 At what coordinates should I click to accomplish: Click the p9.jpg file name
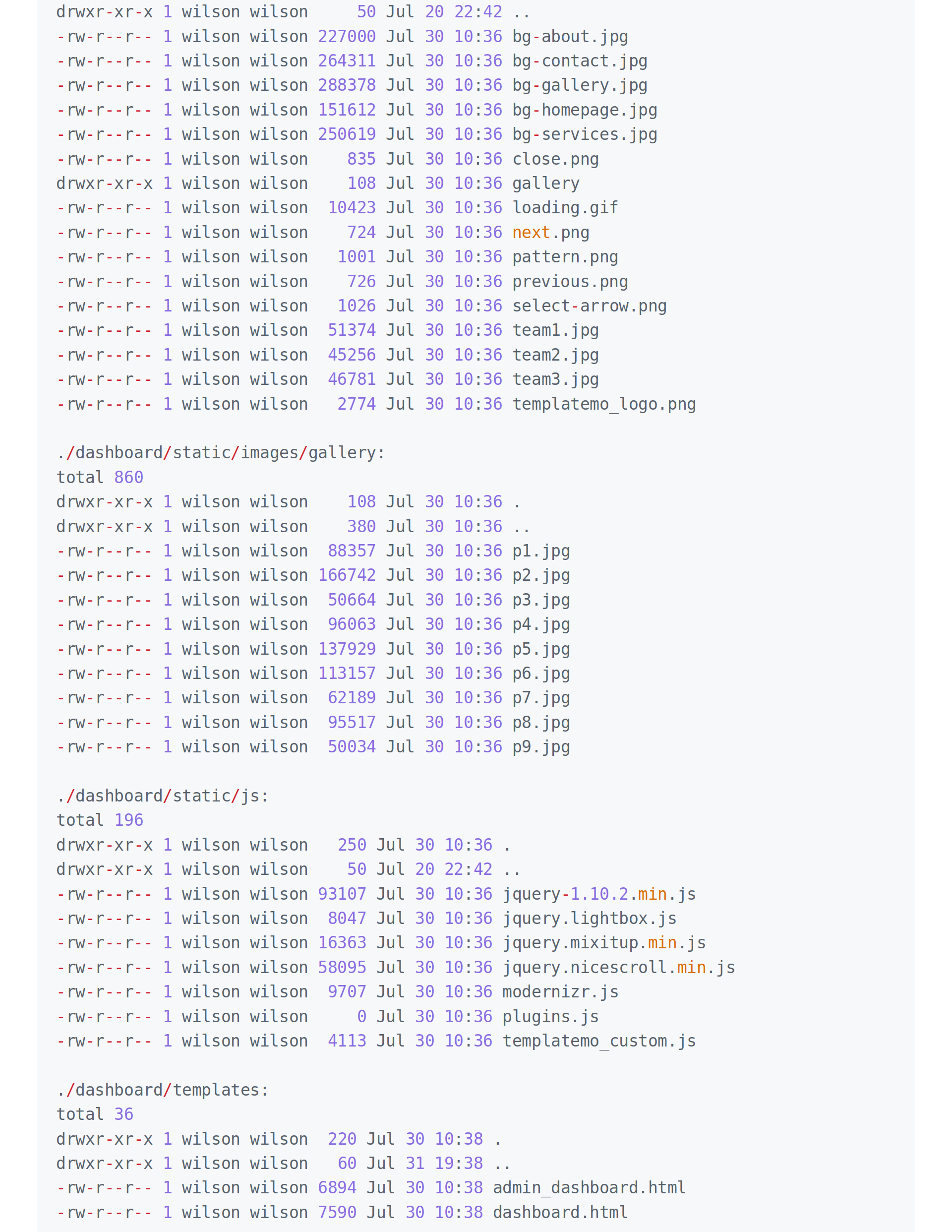[x=541, y=747]
